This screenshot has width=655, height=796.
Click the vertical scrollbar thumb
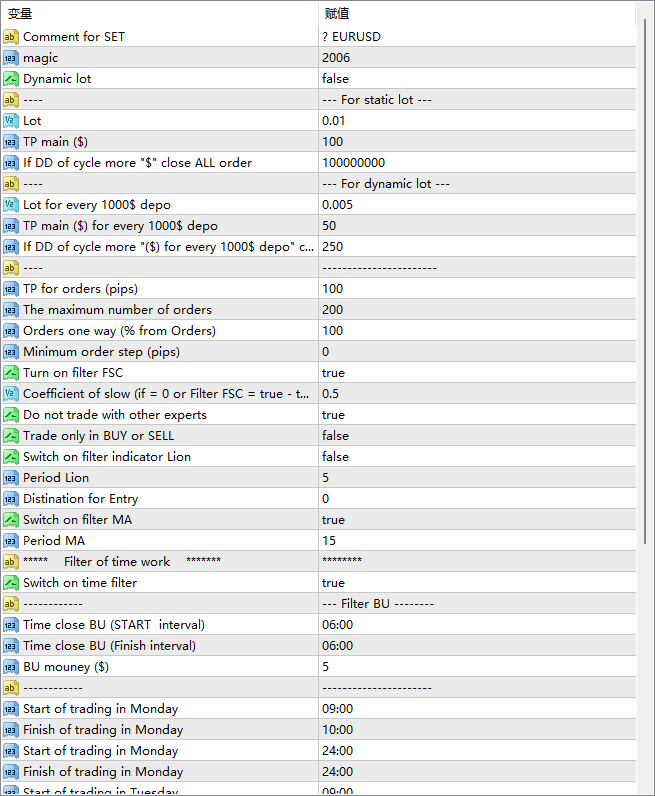tap(645, 282)
